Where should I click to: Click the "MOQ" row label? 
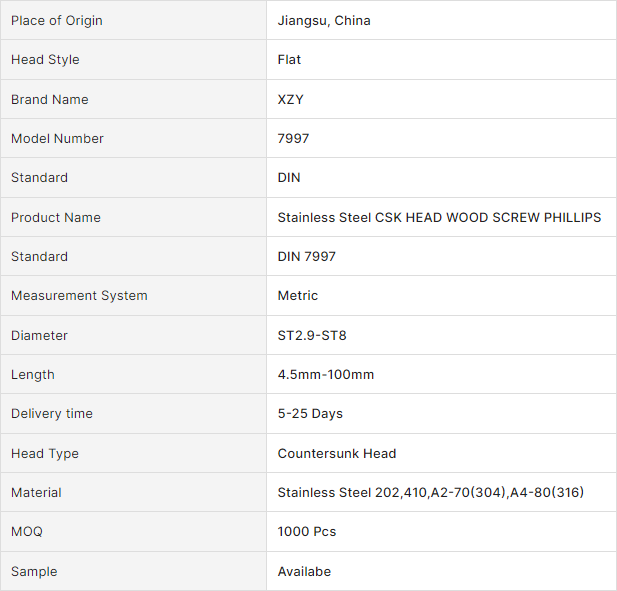[x=27, y=532]
